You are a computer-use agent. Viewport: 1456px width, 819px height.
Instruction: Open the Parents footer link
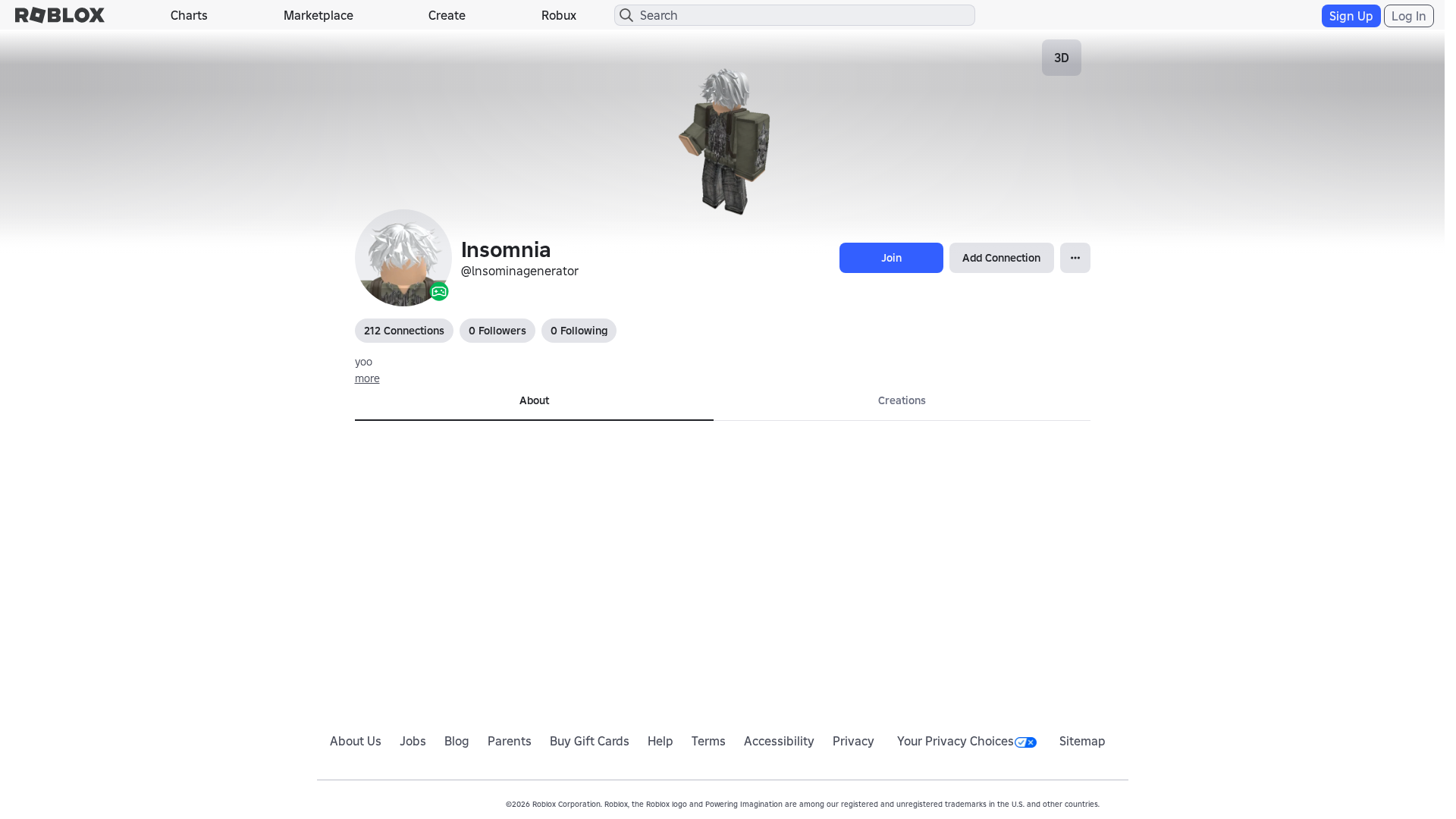coord(510,742)
